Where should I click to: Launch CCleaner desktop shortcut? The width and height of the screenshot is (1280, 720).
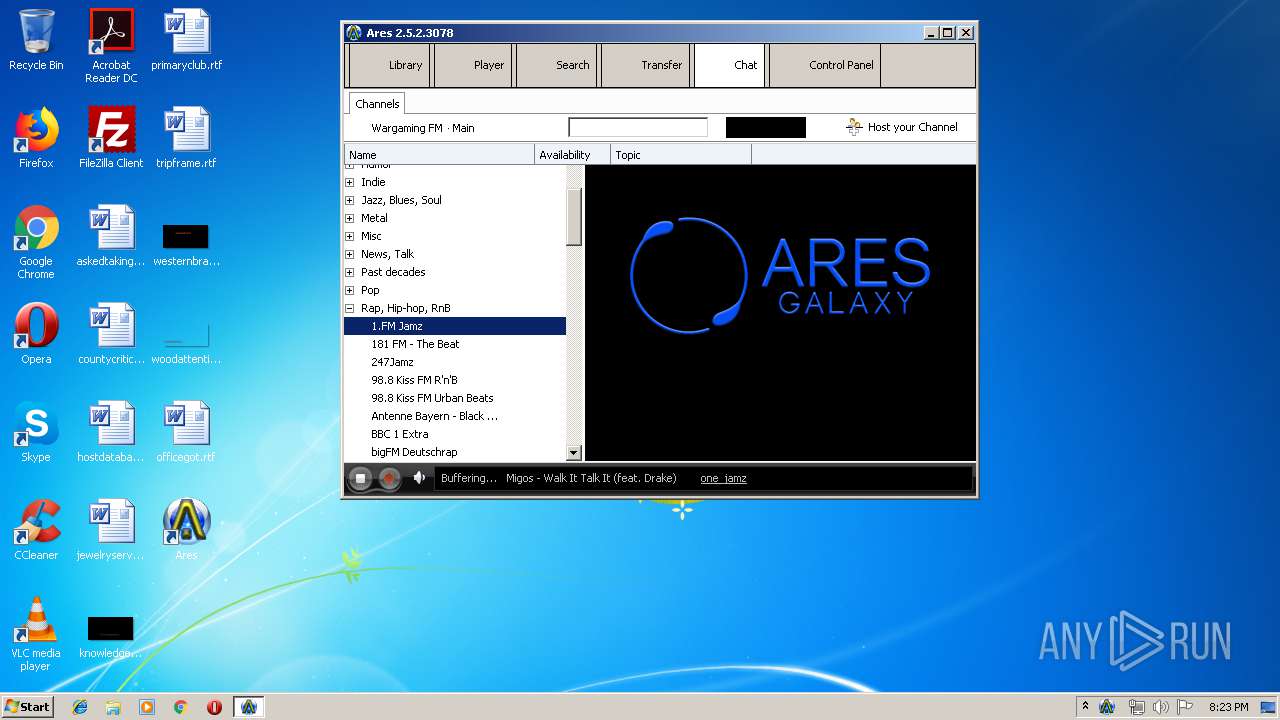point(36,530)
